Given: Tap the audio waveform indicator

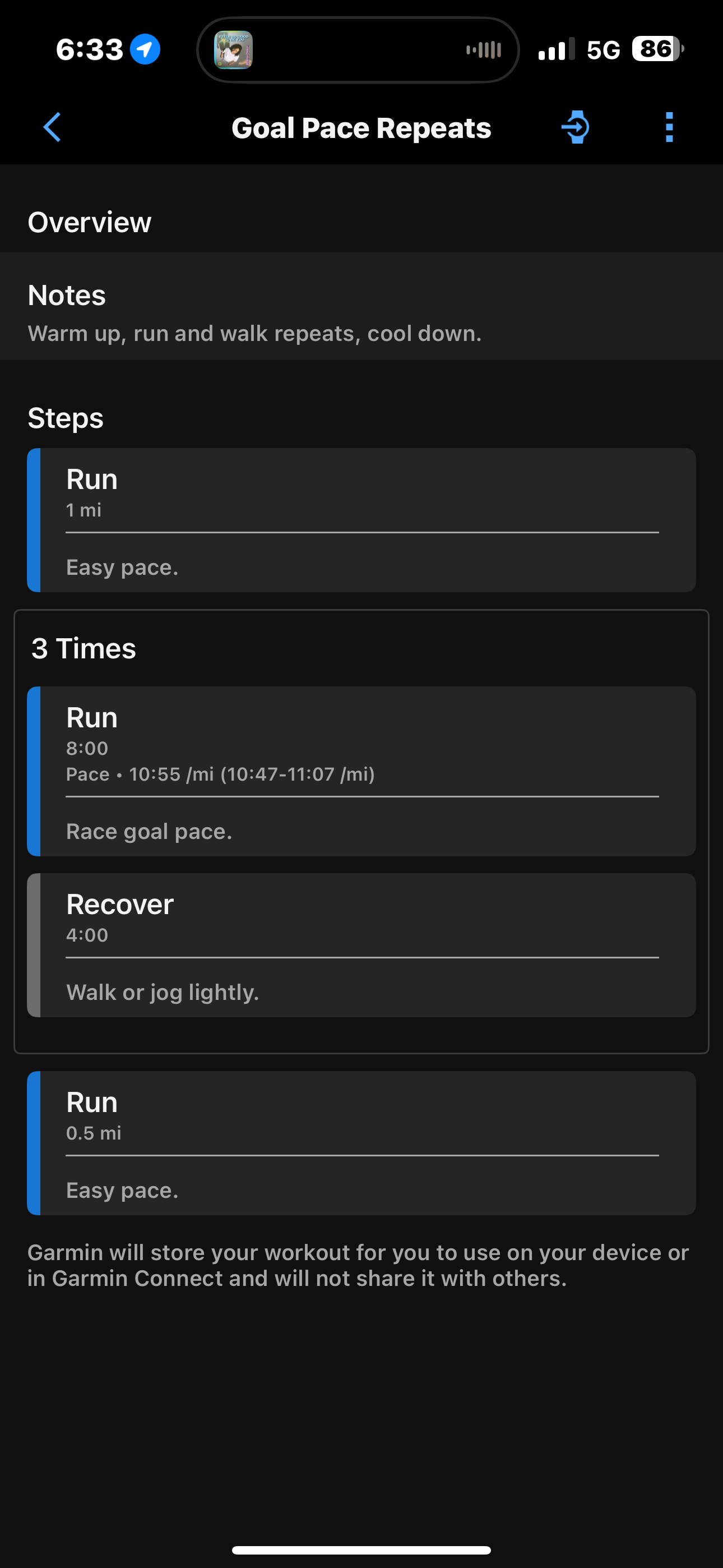Looking at the screenshot, I should pyautogui.click(x=483, y=50).
